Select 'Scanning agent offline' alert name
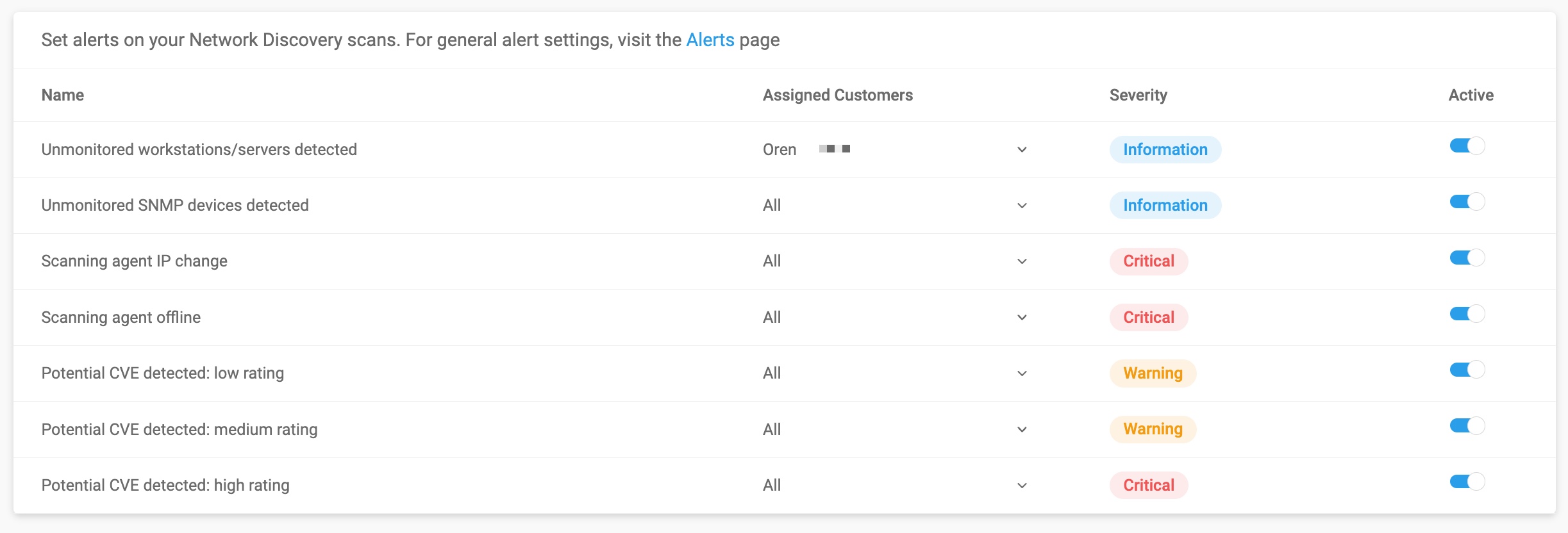Viewport: 1568px width, 533px height. (121, 317)
